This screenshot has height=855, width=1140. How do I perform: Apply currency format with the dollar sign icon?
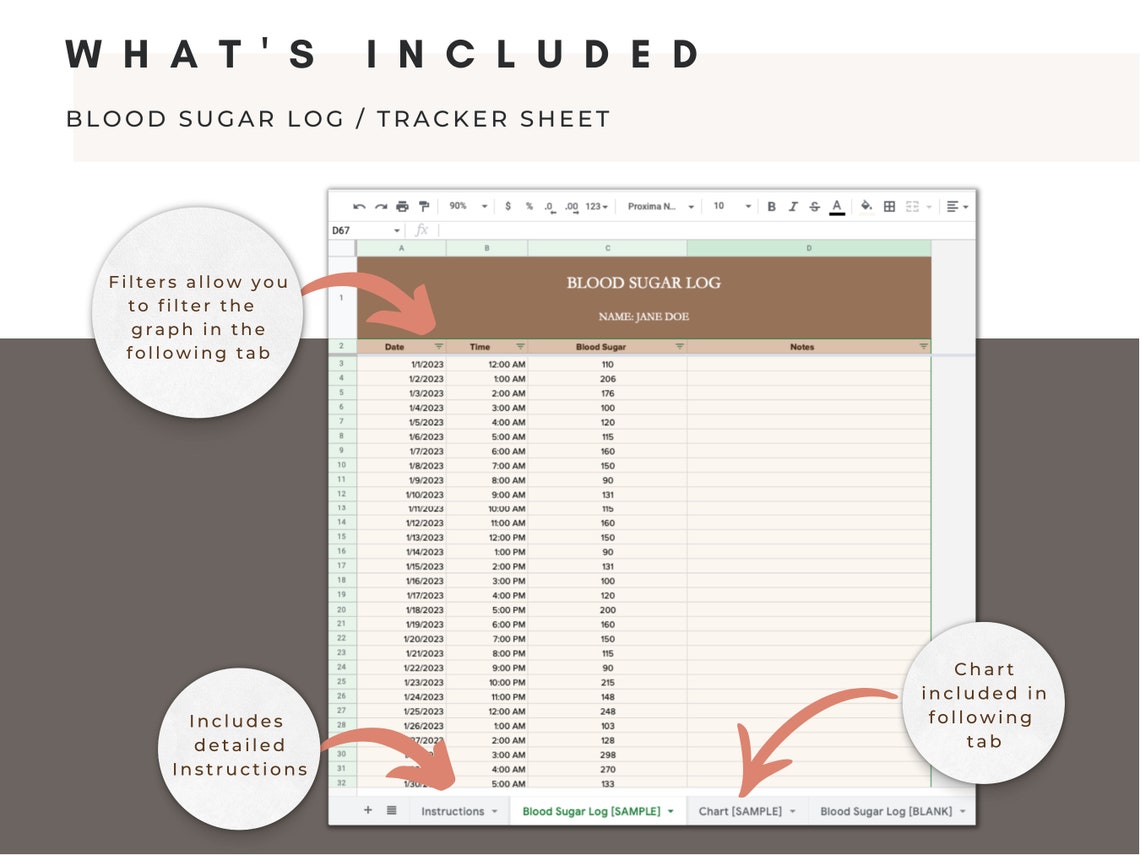click(508, 206)
